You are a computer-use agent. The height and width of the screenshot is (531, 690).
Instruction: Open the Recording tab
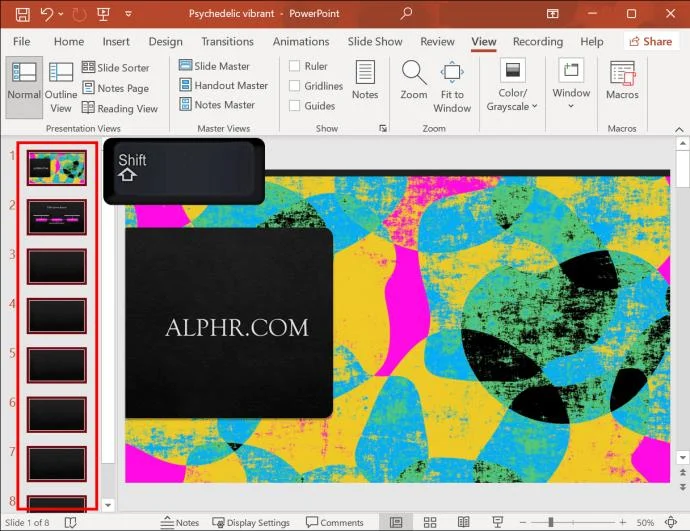click(x=538, y=41)
